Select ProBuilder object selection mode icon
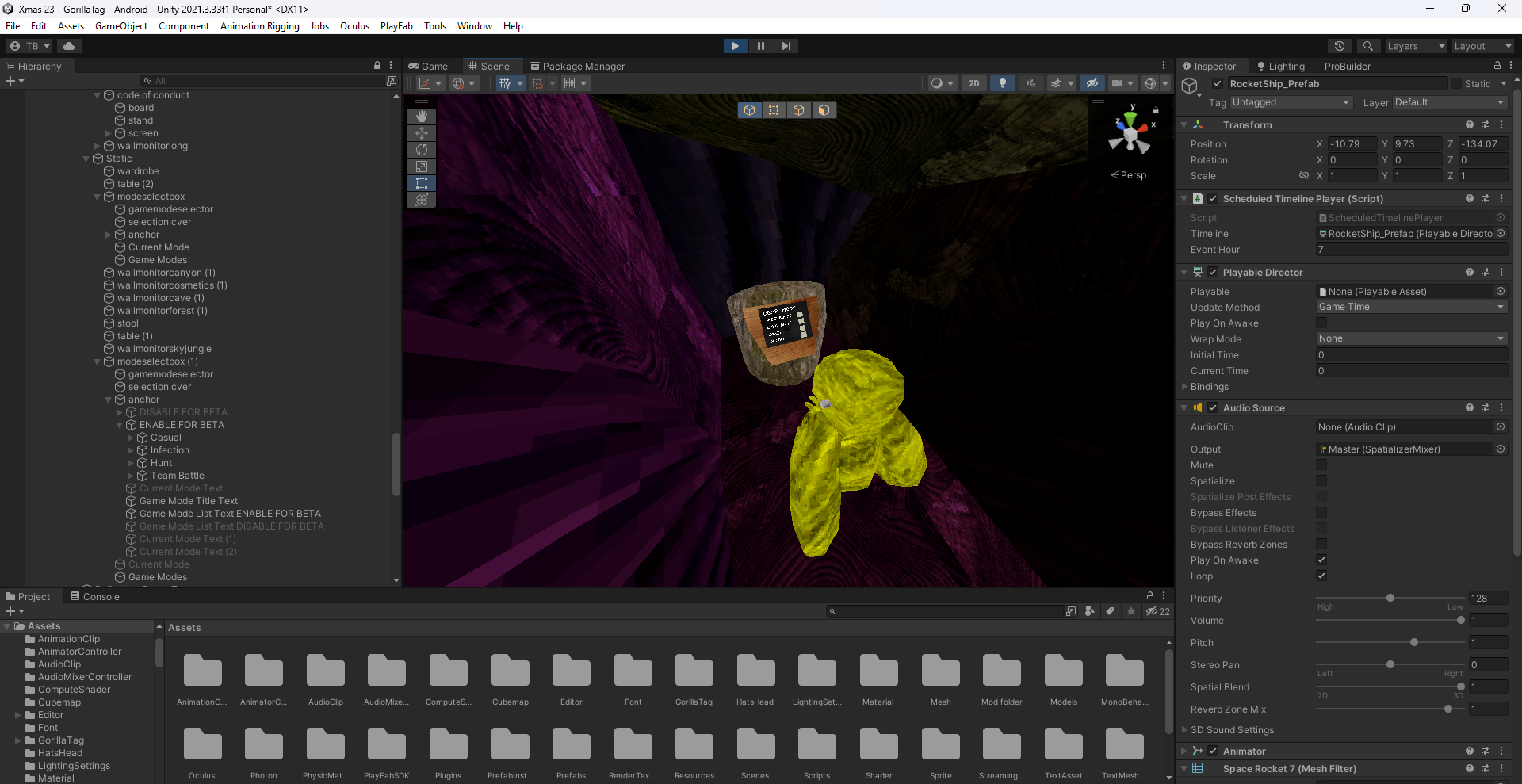The height and width of the screenshot is (784, 1522). point(749,110)
